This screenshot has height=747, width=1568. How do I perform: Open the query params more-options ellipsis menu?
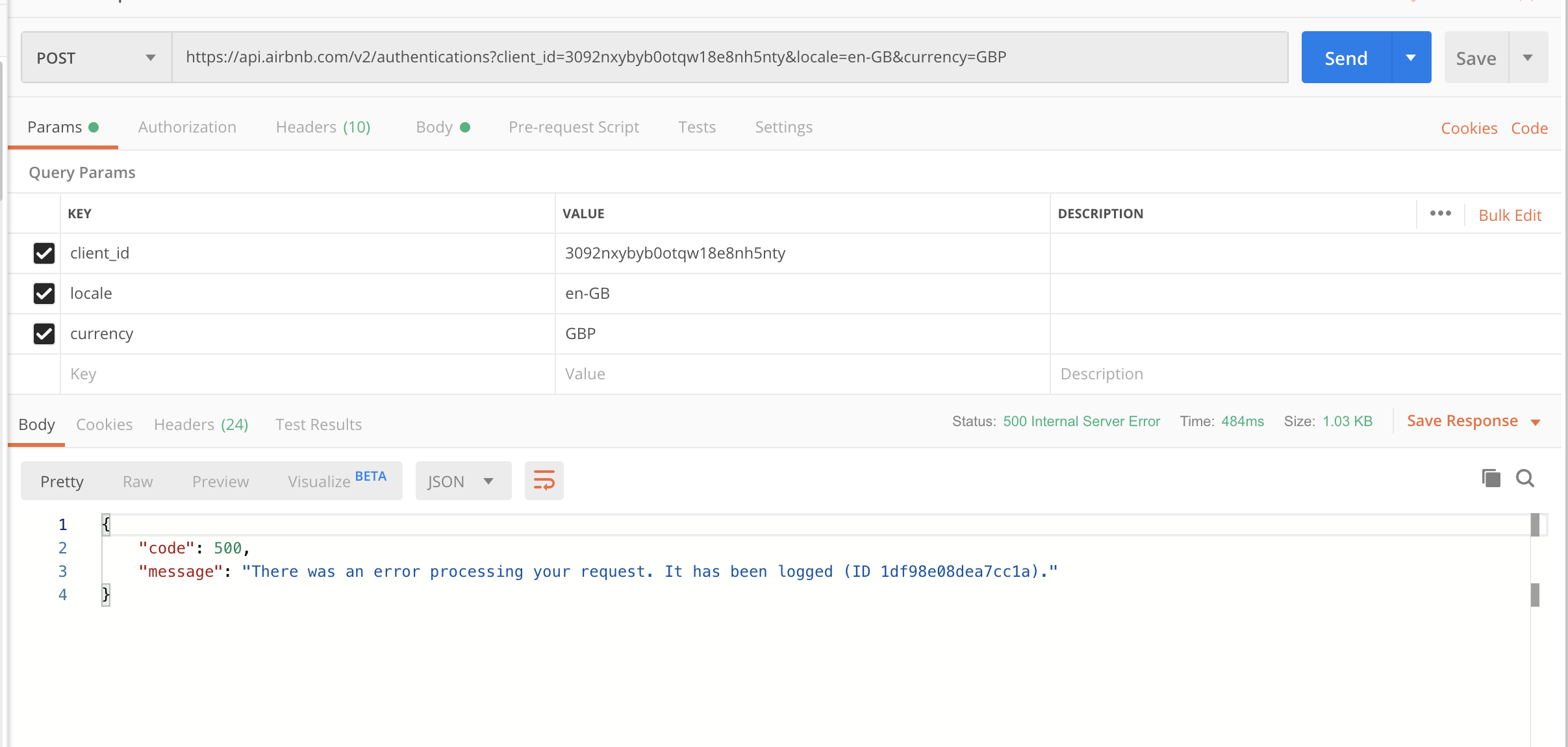coord(1441,213)
